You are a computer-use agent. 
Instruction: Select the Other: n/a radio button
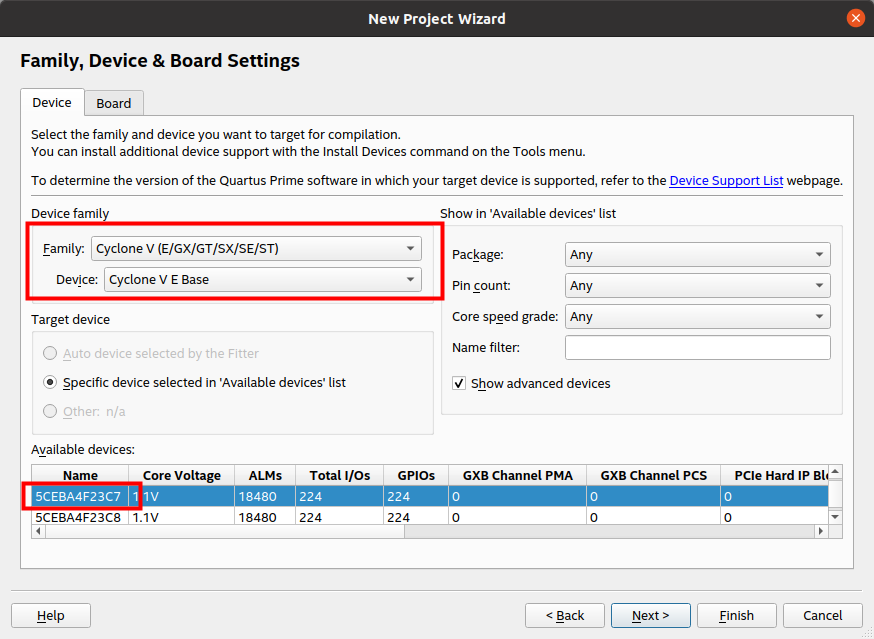(x=50, y=412)
